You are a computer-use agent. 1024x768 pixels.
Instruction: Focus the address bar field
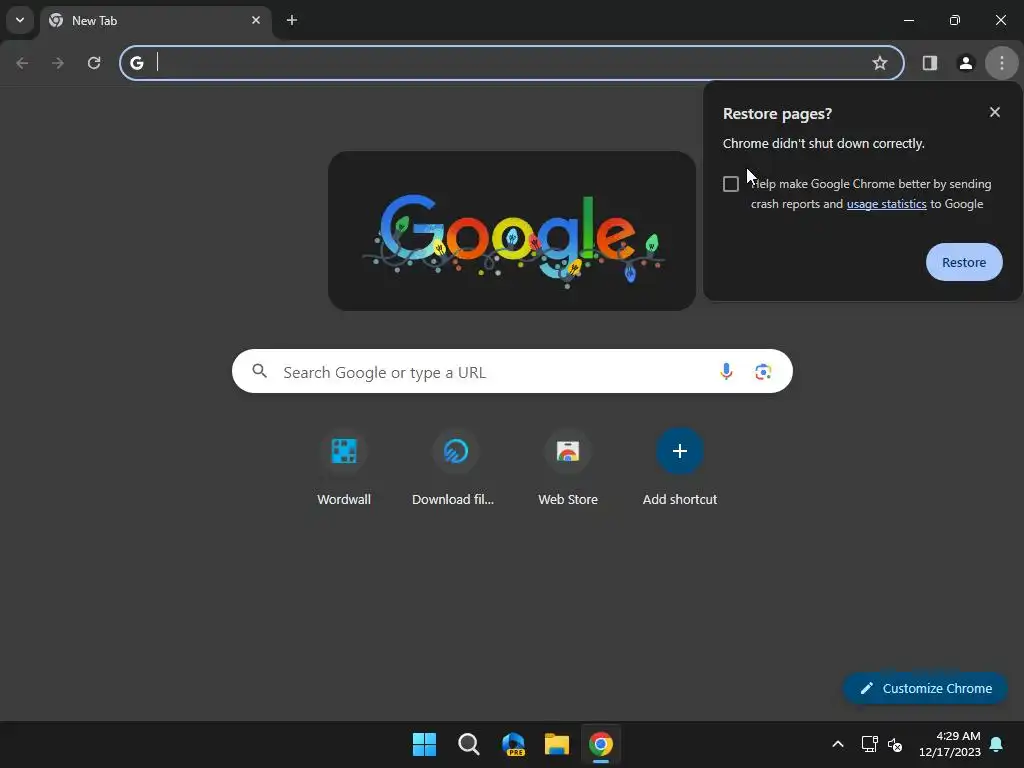click(x=511, y=63)
